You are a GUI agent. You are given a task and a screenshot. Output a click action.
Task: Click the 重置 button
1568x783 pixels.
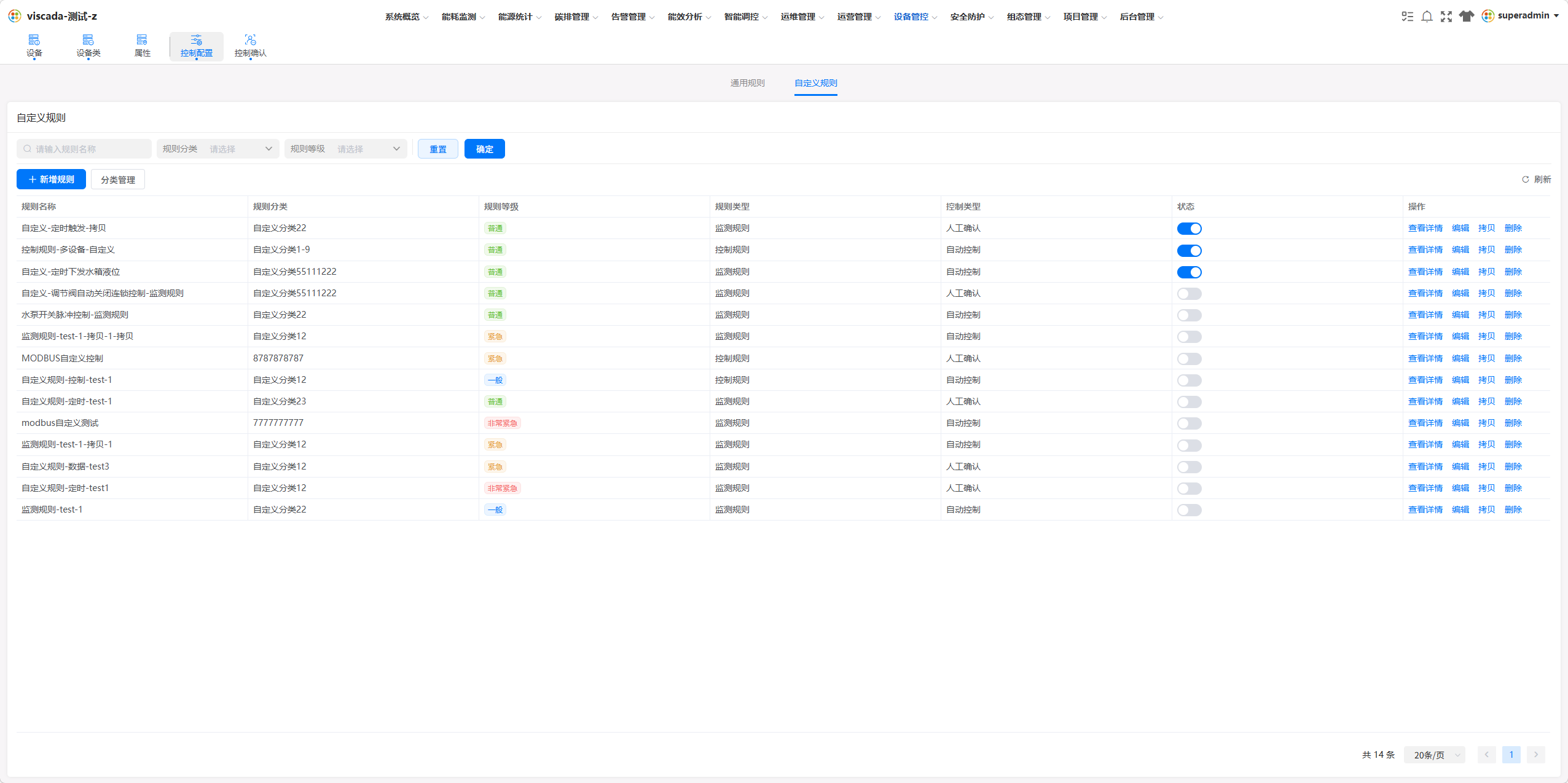pos(438,149)
